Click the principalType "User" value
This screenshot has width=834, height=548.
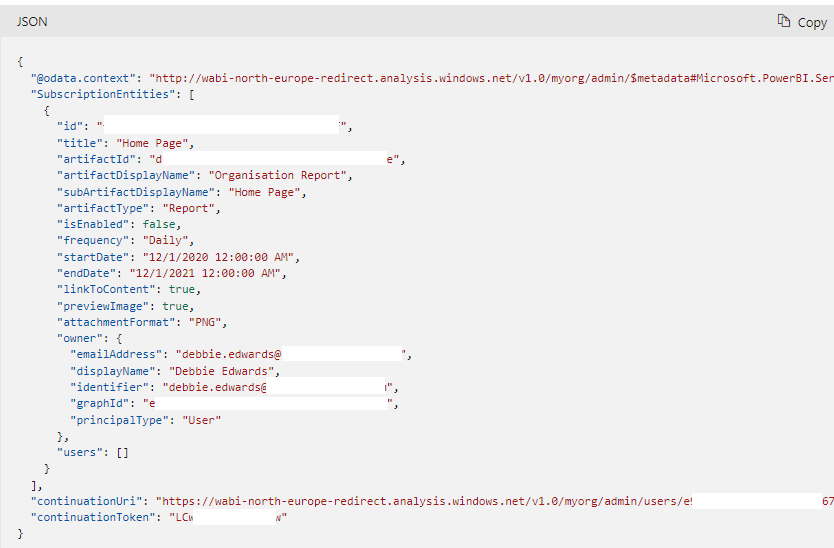pos(201,420)
